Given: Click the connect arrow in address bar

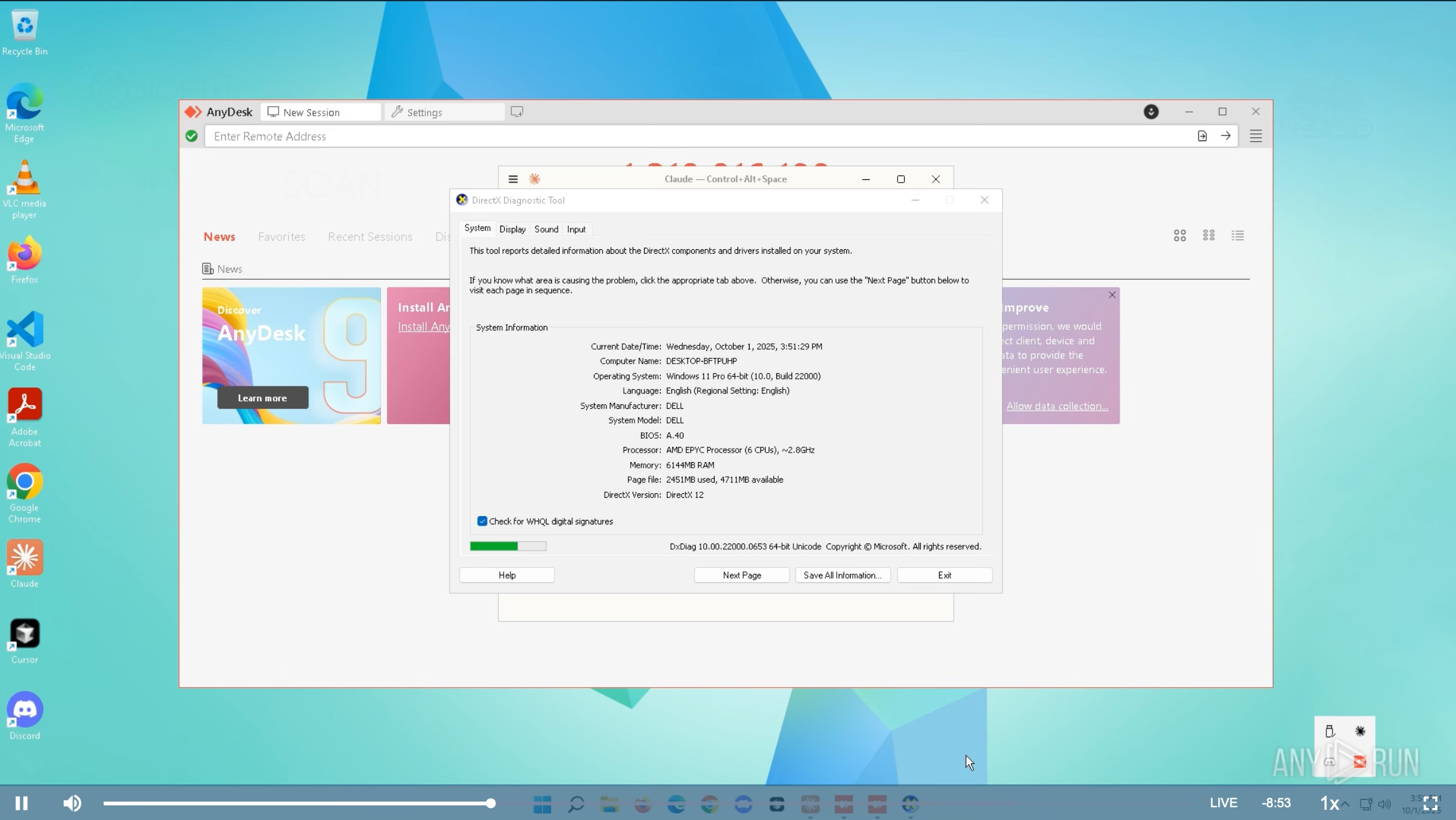Looking at the screenshot, I should [1225, 136].
